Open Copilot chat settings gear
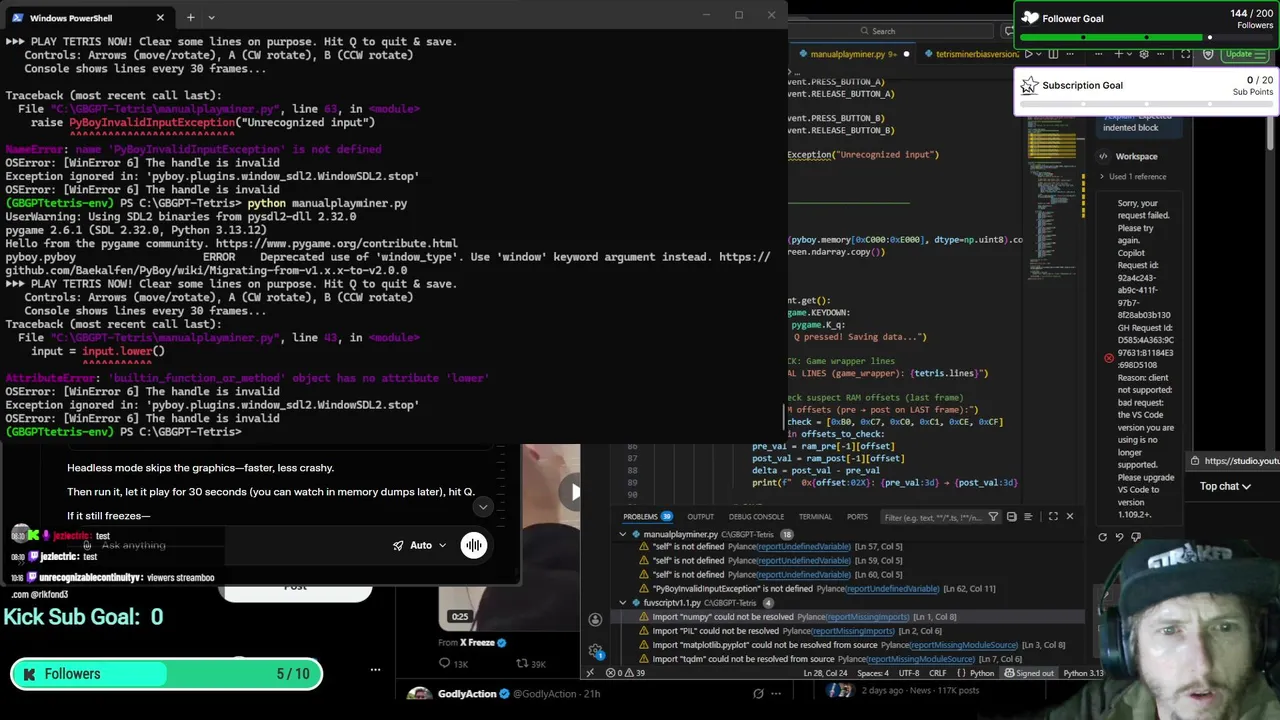This screenshot has height=720, width=1280. [x=1144, y=54]
